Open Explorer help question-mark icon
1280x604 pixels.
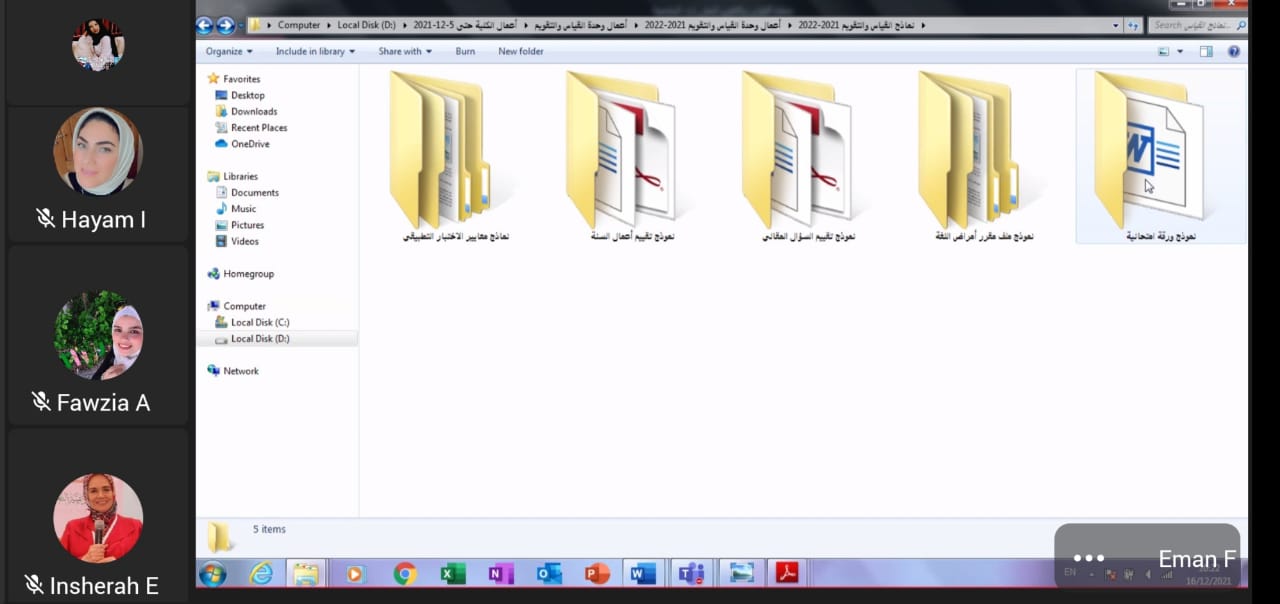click(x=1234, y=51)
